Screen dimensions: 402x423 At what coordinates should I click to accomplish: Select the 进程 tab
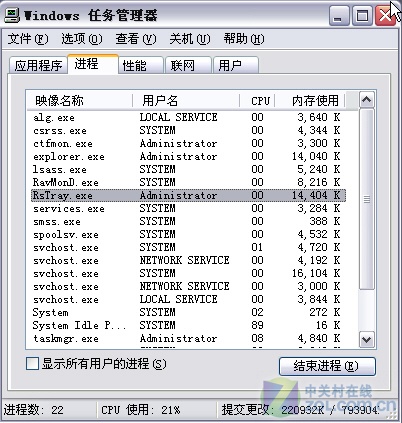pyautogui.click(x=93, y=64)
